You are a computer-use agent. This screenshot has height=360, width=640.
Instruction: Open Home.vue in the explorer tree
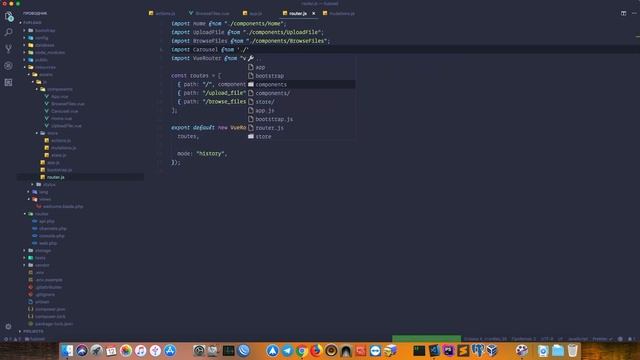(x=62, y=119)
